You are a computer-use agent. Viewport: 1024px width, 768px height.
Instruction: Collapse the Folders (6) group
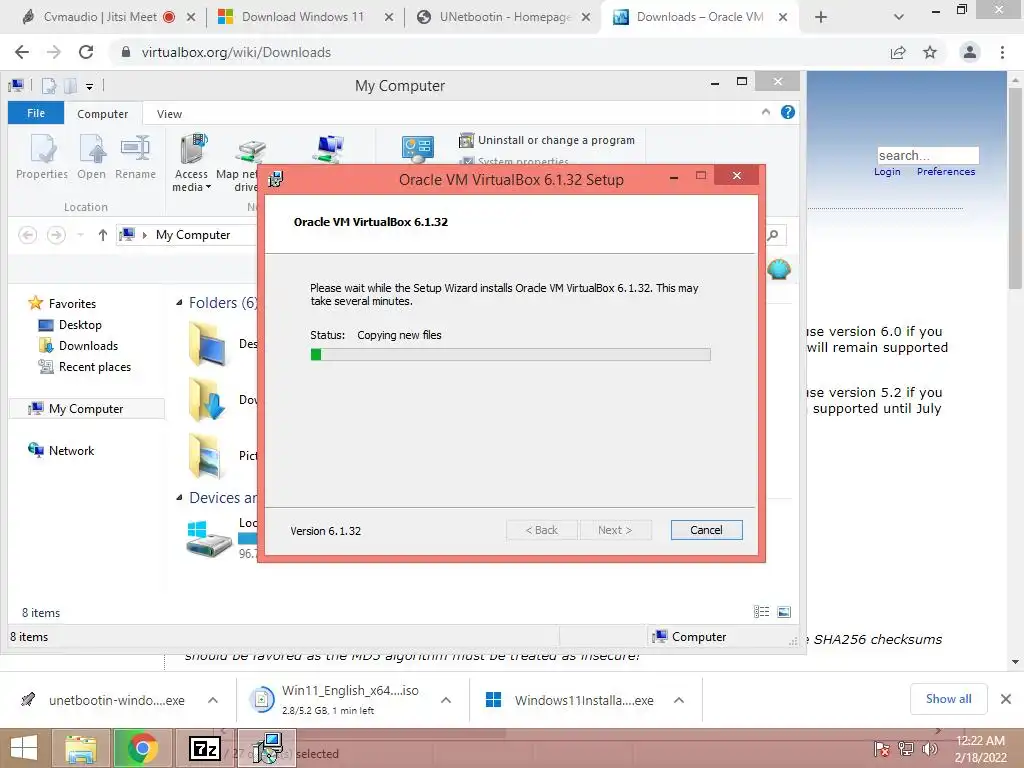[179, 302]
